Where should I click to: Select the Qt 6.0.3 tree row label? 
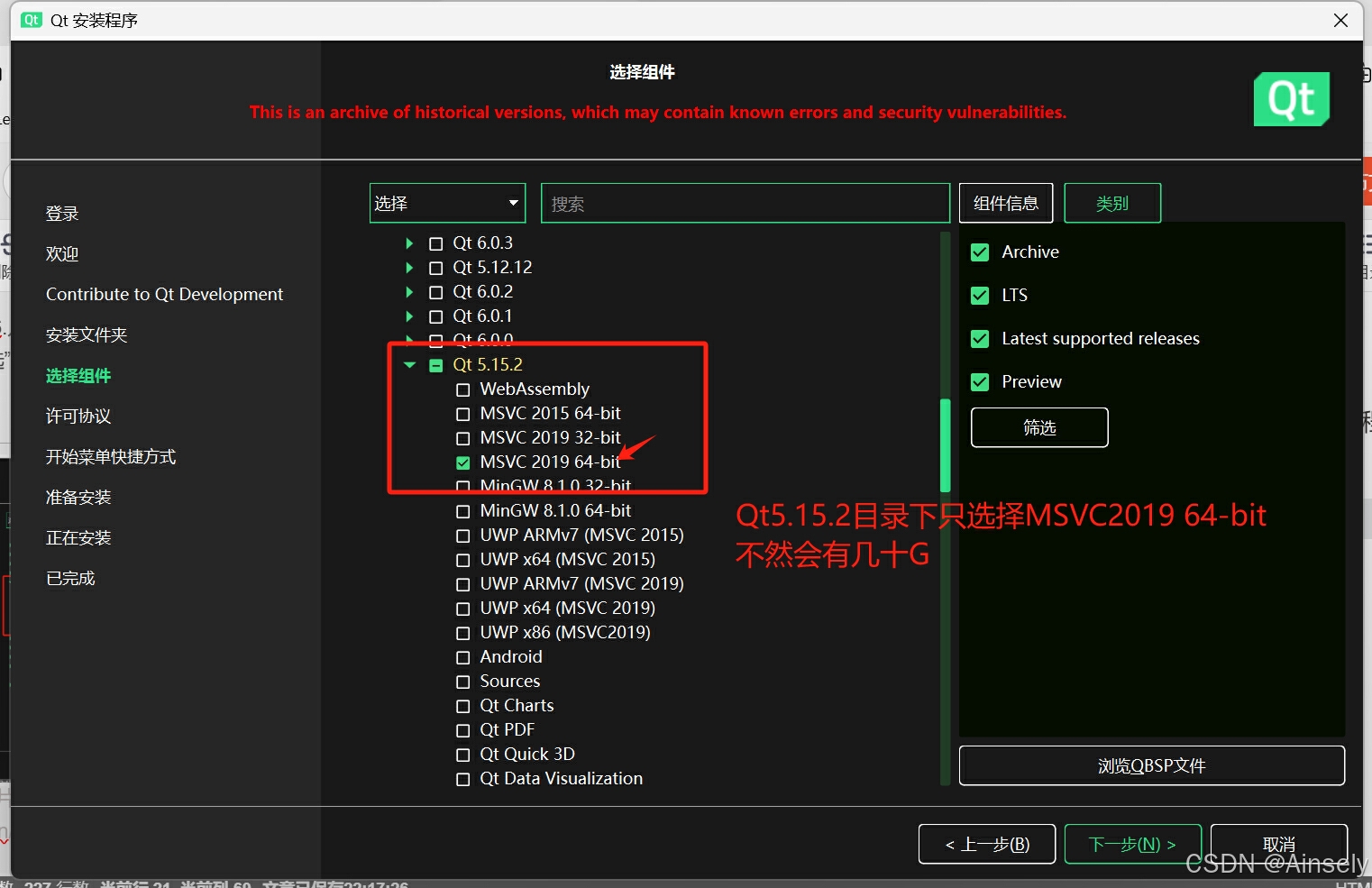pyautogui.click(x=482, y=243)
